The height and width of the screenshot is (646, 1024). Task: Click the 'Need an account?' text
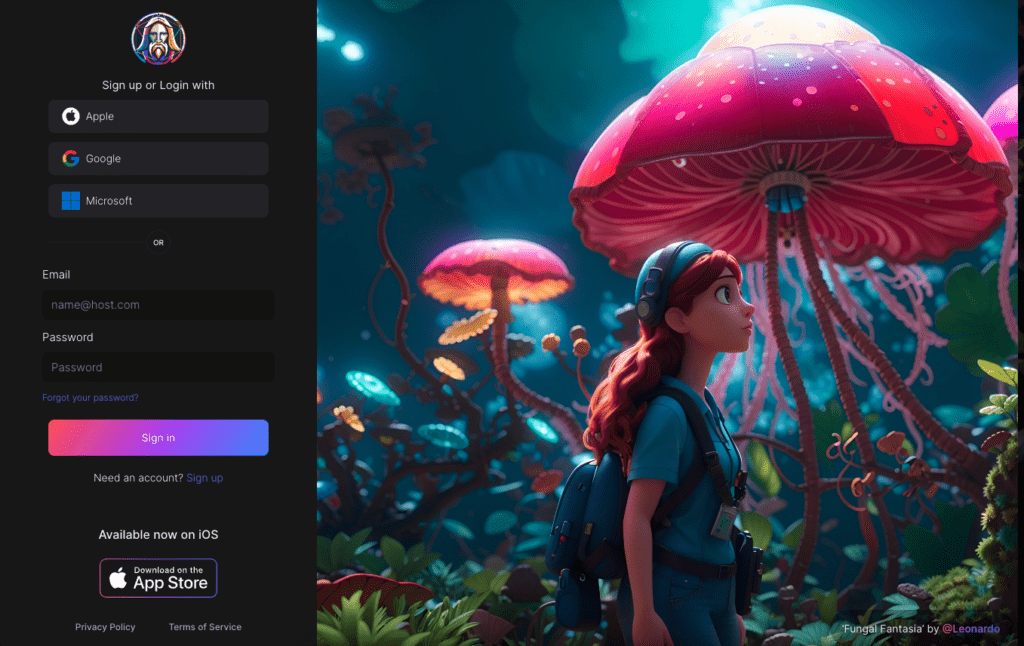coord(138,478)
